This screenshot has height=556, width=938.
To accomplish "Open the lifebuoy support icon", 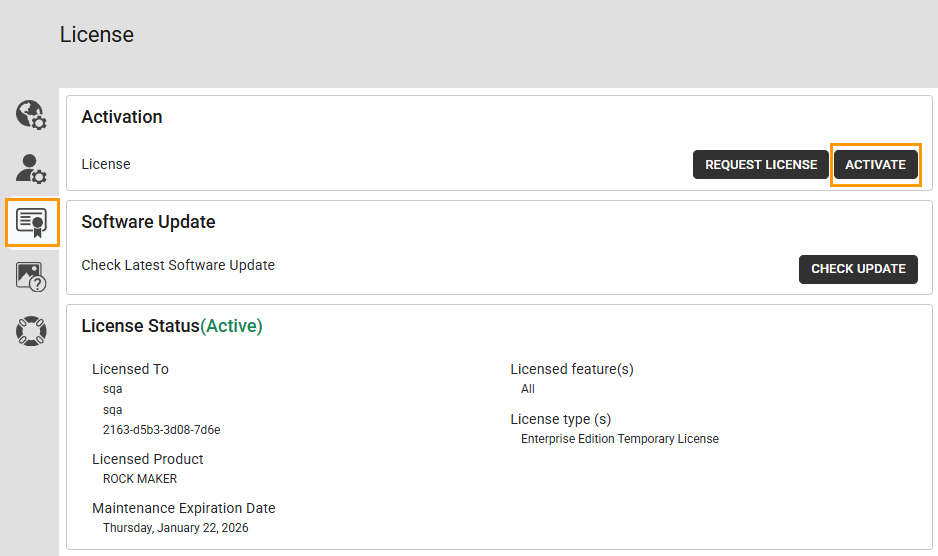I will click(31, 330).
